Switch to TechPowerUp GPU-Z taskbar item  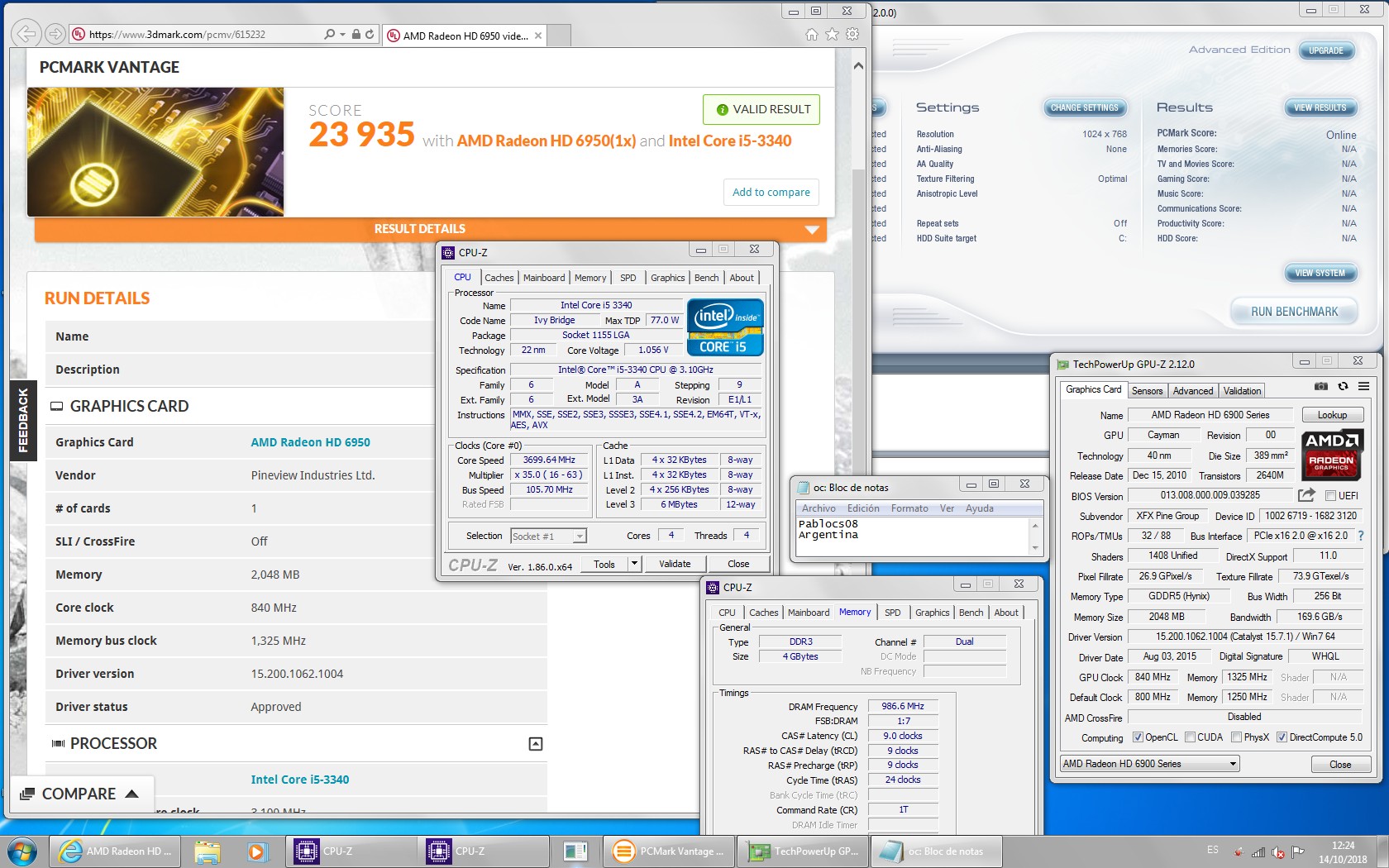click(x=804, y=851)
